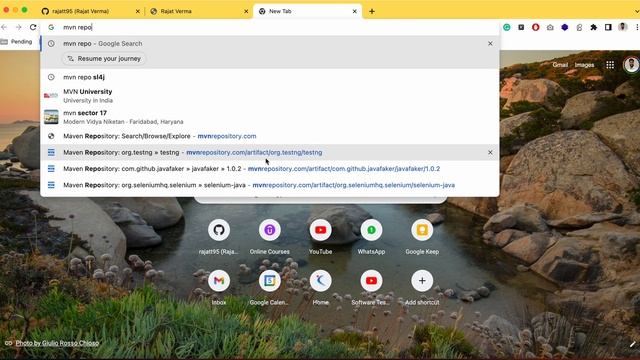This screenshot has height=360, width=640.
Task: Select 'mvn repo - Google Search' suggestion
Action: pyautogui.click(x=269, y=43)
